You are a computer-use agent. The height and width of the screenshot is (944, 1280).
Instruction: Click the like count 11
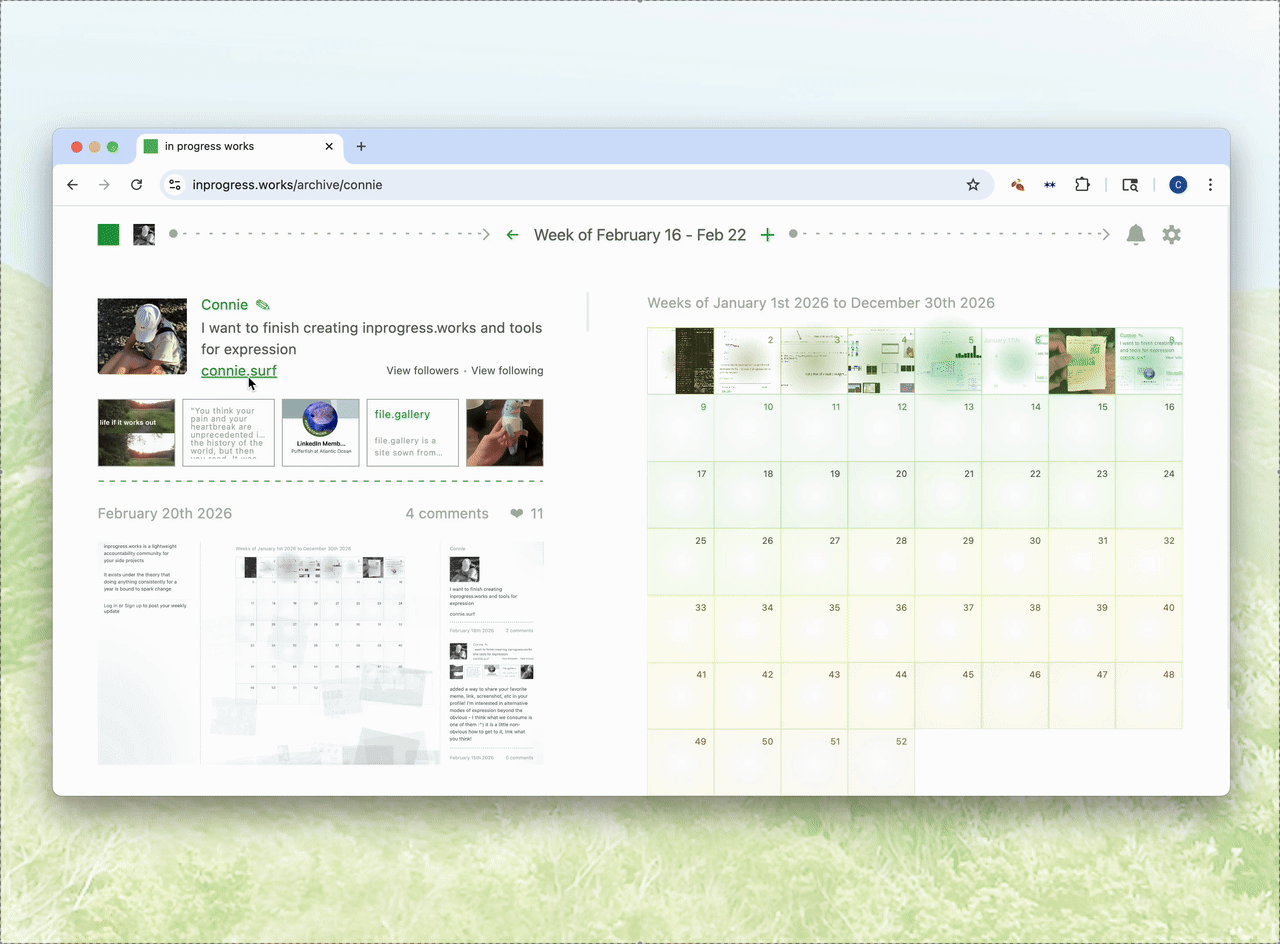point(537,514)
